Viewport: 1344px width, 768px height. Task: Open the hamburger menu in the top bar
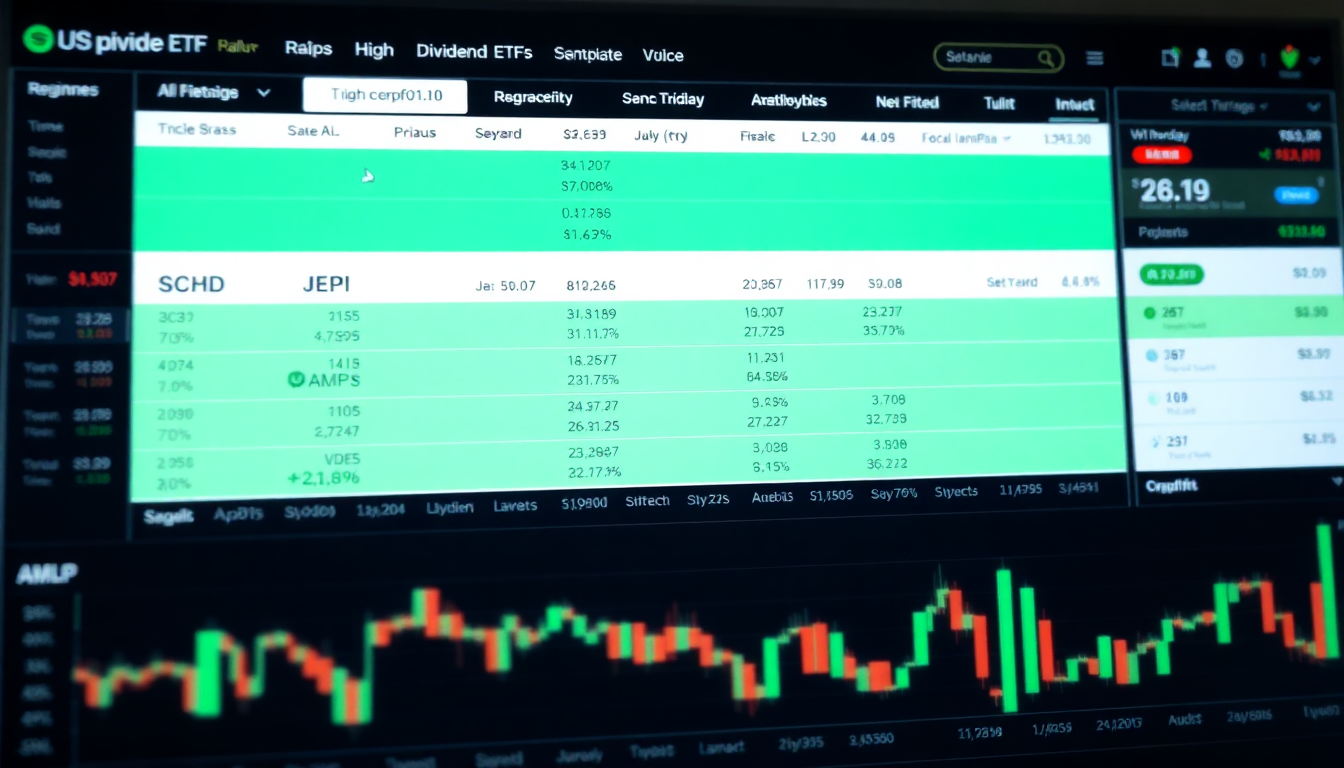(x=1094, y=58)
